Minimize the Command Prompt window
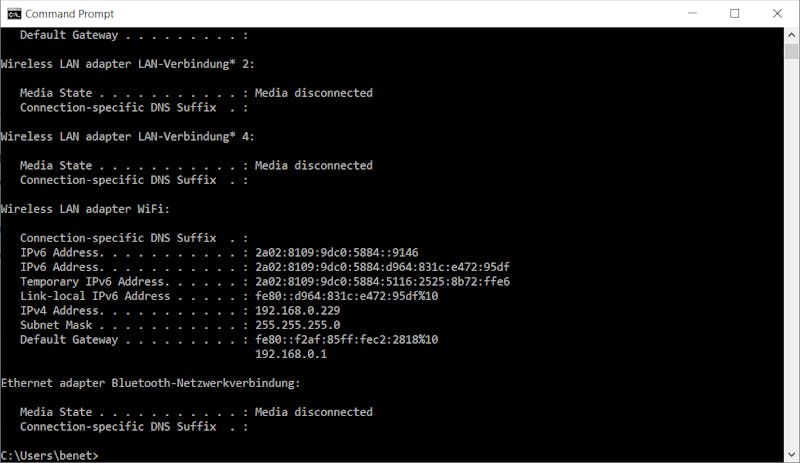The width and height of the screenshot is (800, 463). tap(692, 13)
